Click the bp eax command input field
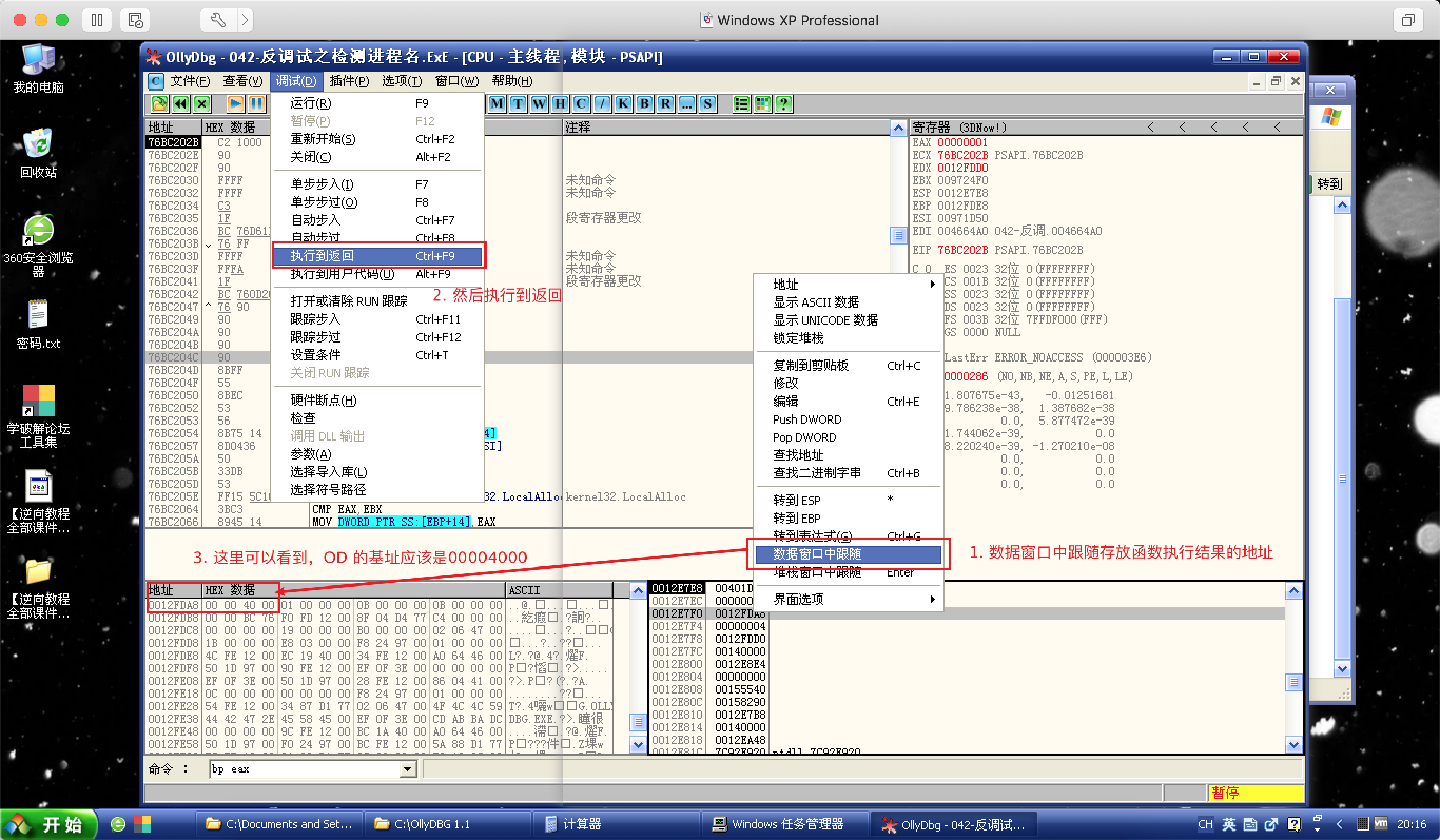This screenshot has width=1440, height=840. [304, 769]
